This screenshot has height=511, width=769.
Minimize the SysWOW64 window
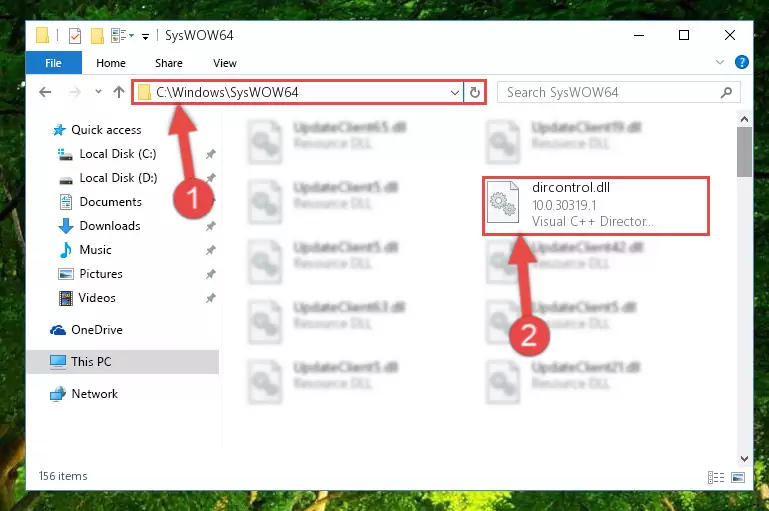click(639, 35)
